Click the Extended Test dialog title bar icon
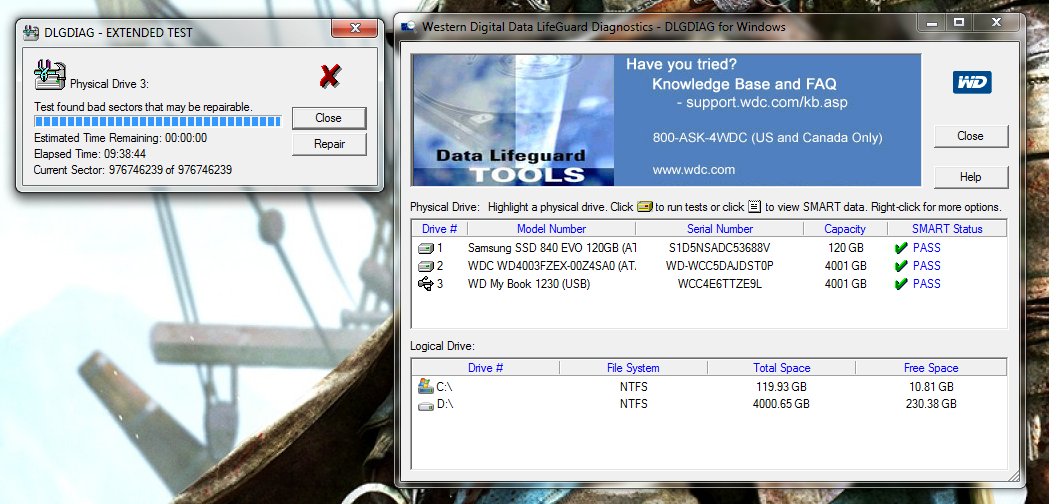 31,32
